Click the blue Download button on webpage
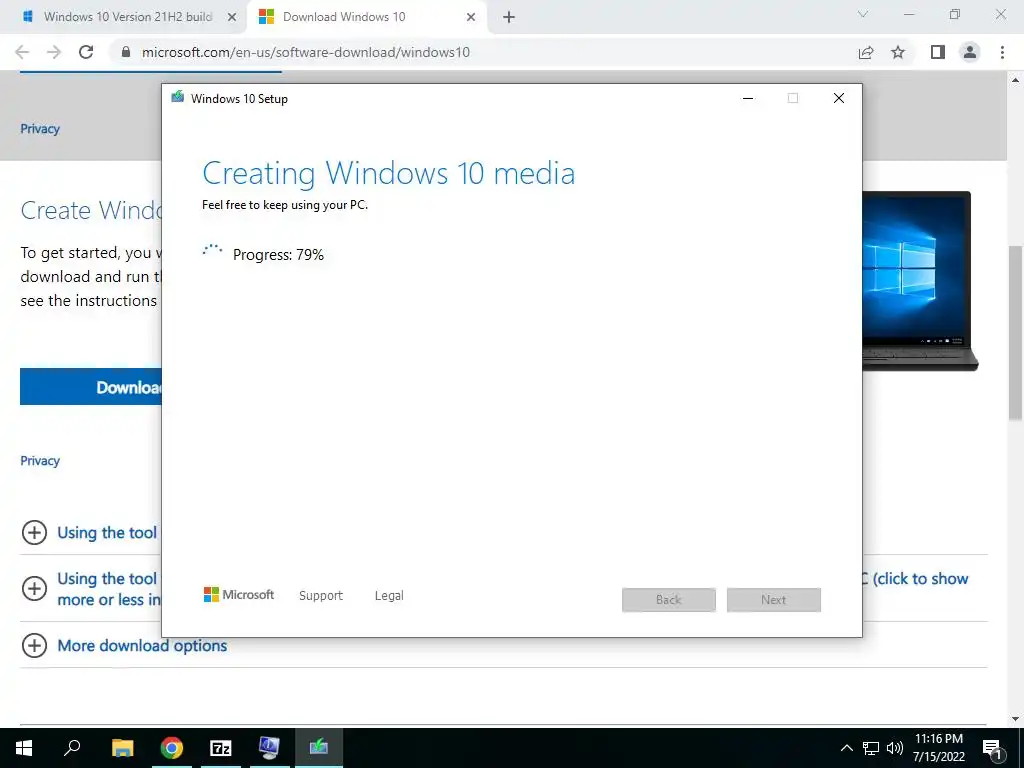 click(91, 387)
